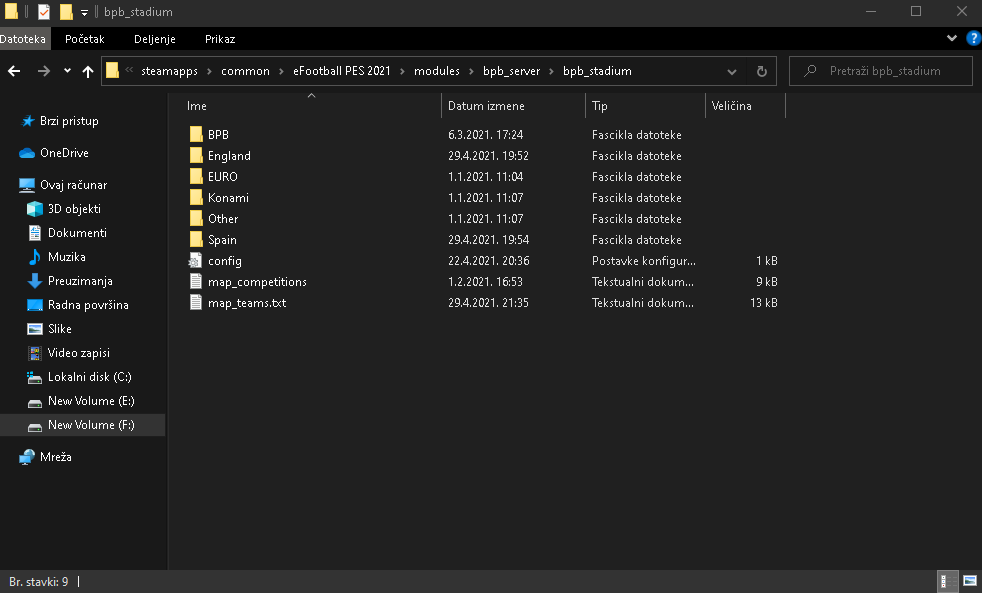Select Ovaj računar in navigation pane
This screenshot has width=982, height=593.
coord(73,185)
